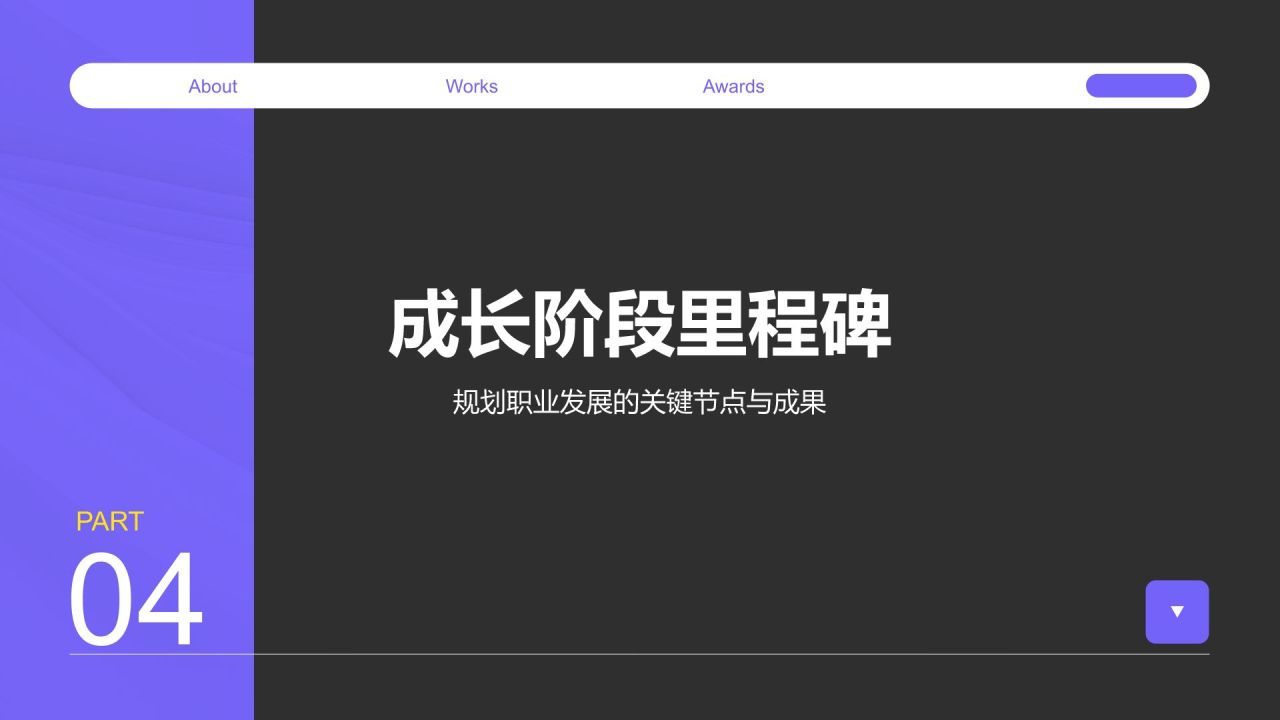Switch to the Works tab
This screenshot has width=1280, height=720.
[x=472, y=86]
